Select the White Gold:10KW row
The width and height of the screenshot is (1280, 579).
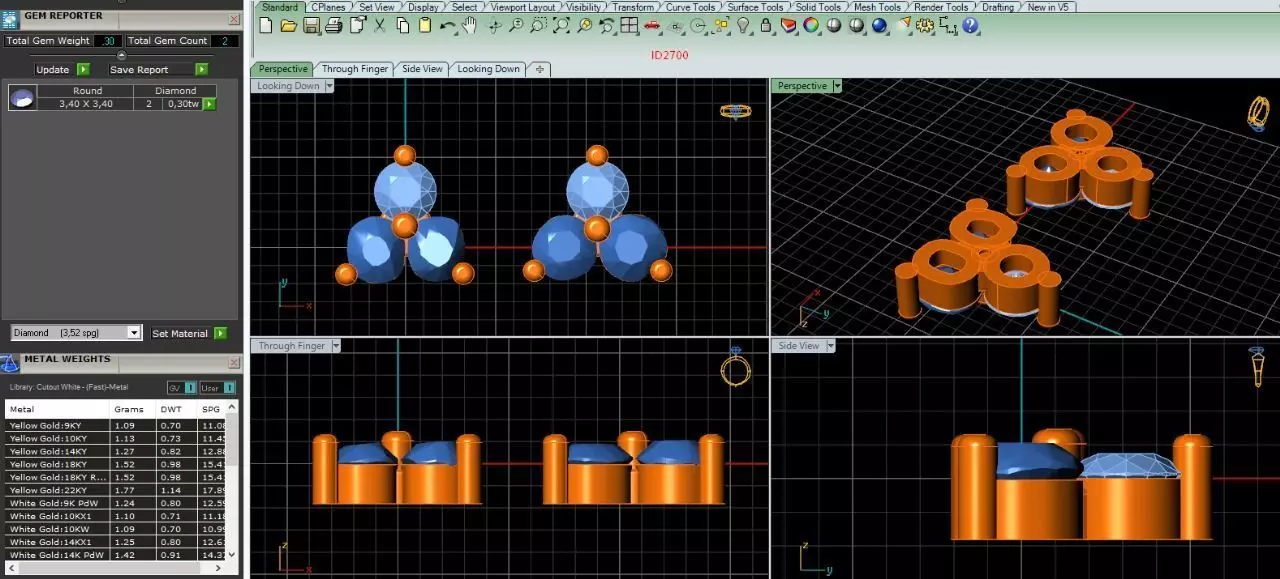[x=115, y=529]
